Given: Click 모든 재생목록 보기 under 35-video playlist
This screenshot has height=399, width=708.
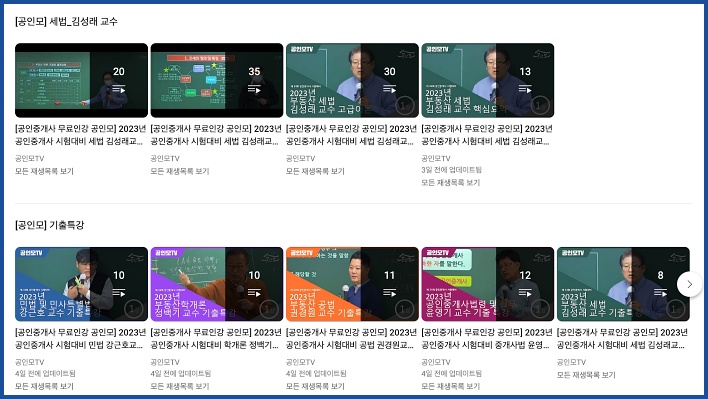Looking at the screenshot, I should (x=180, y=171).
